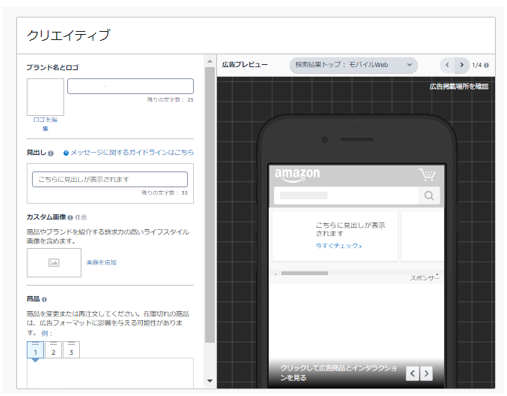Click the scrollbar down arrow

click(x=210, y=381)
